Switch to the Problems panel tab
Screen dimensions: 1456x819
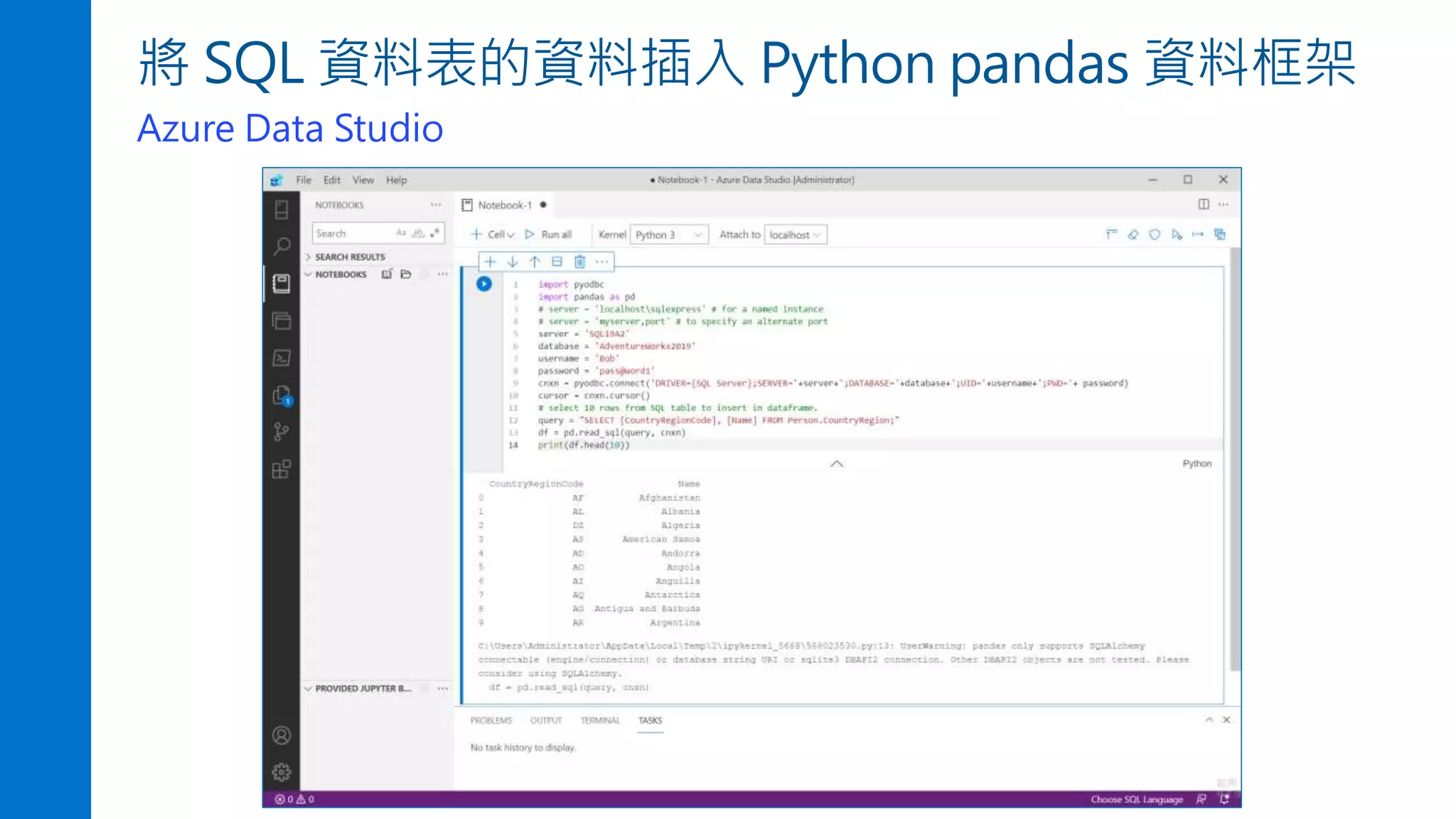[491, 720]
